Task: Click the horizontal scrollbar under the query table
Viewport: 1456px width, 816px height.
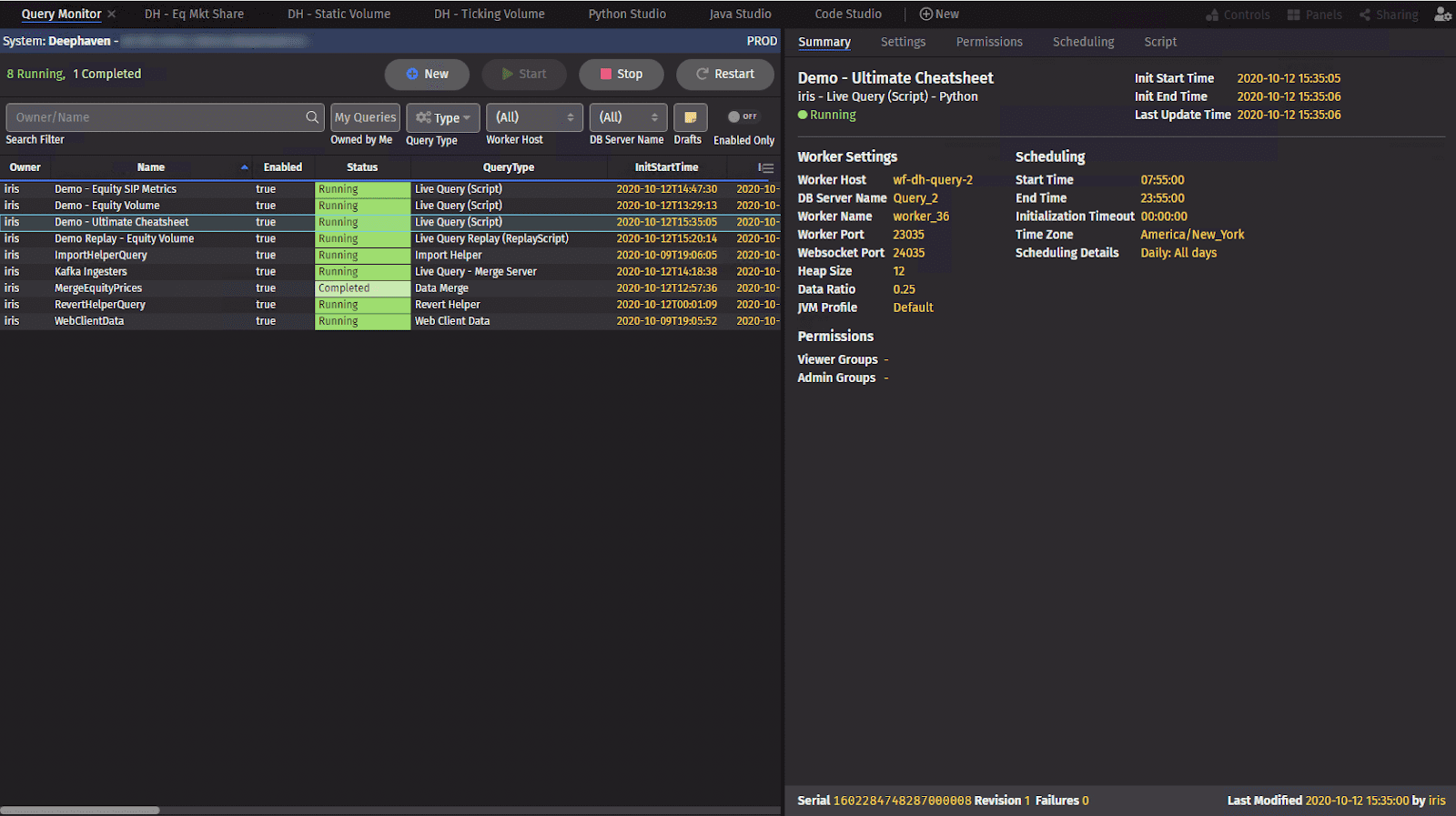Action: (80, 810)
